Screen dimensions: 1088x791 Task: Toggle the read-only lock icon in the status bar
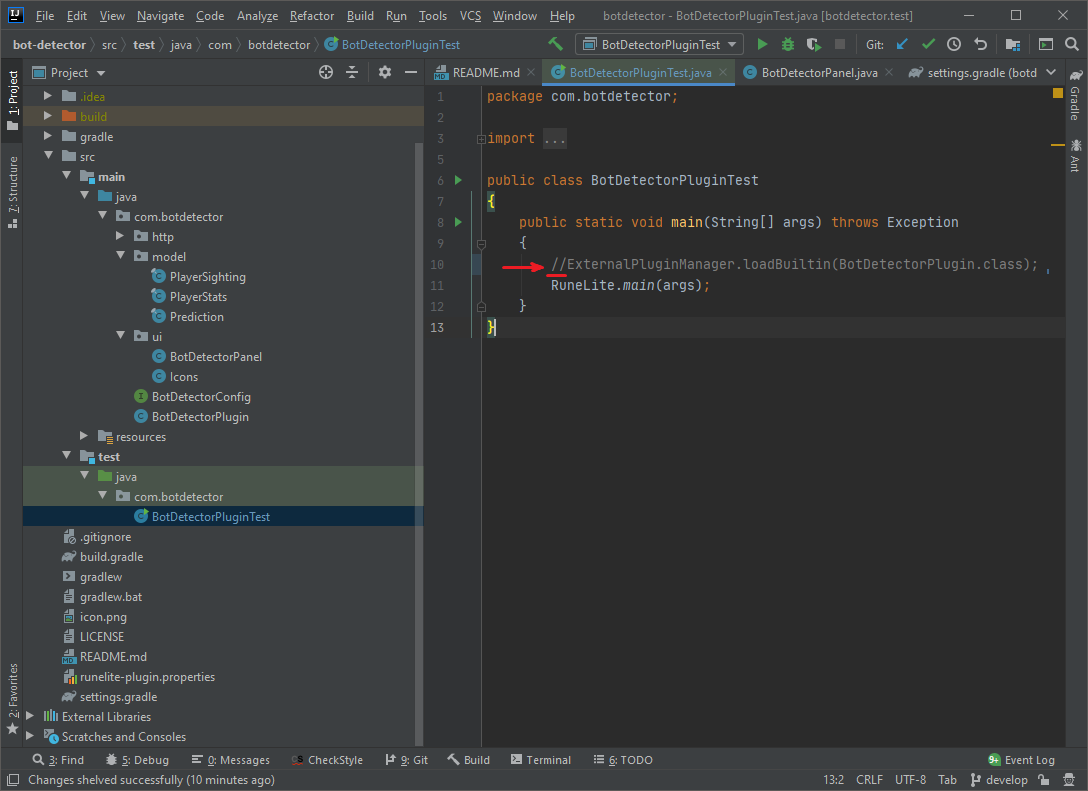[1042, 780]
